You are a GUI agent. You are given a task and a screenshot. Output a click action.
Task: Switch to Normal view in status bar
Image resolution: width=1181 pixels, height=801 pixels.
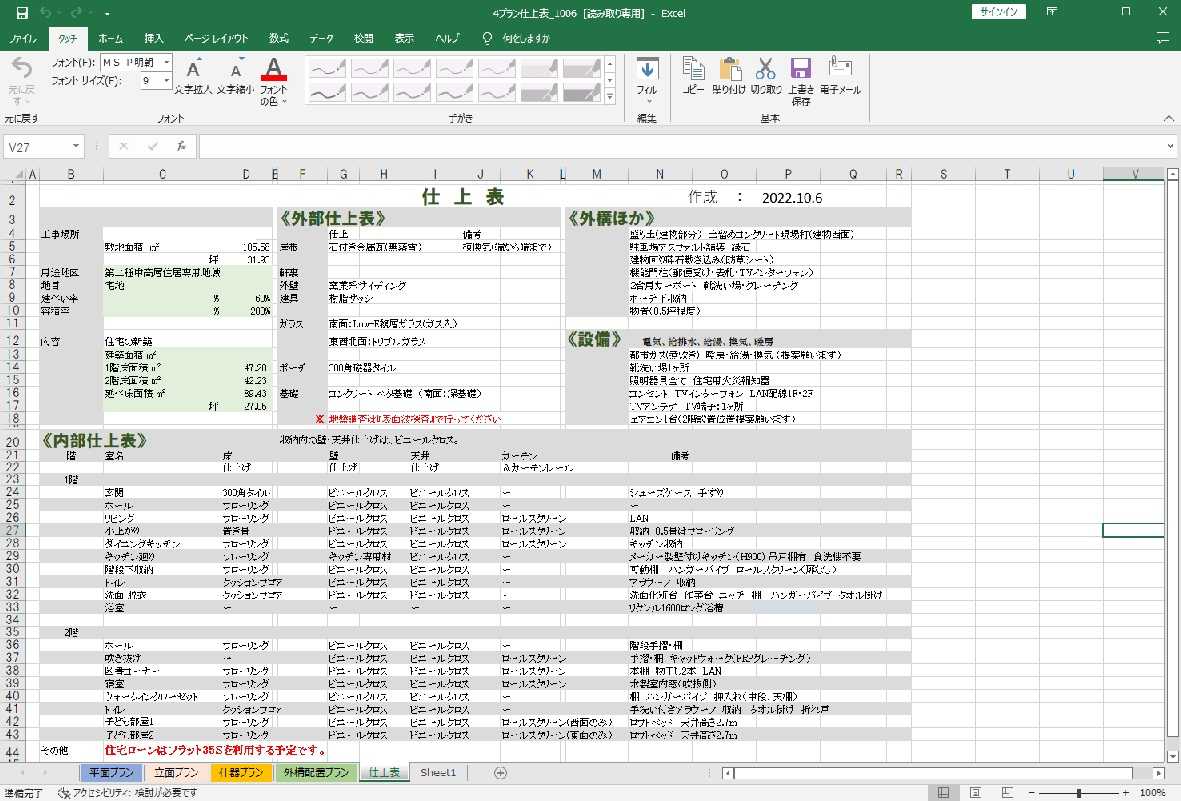[x=943, y=793]
